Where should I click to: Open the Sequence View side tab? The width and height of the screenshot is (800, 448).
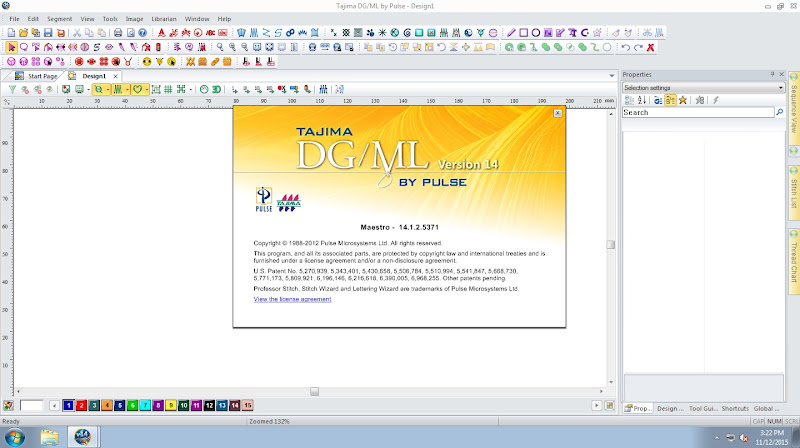click(x=794, y=109)
